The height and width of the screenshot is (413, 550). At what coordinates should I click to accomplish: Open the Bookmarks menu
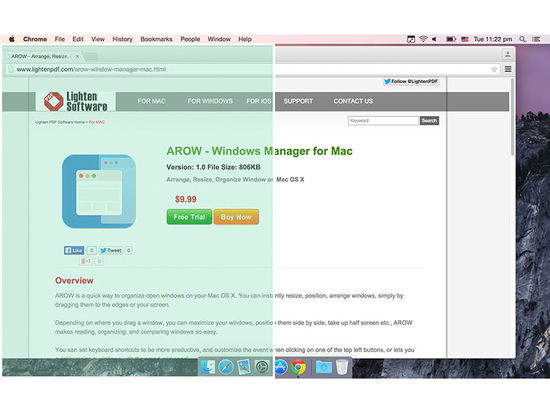pos(156,39)
